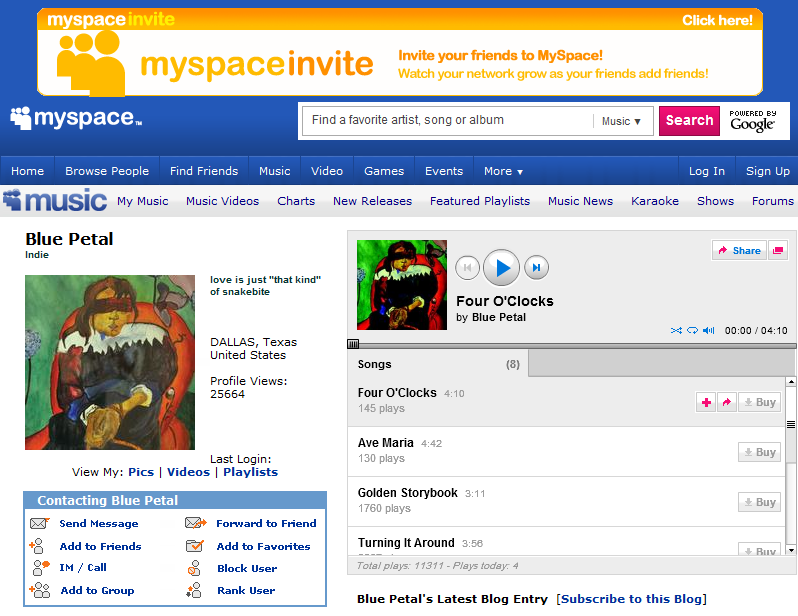The width and height of the screenshot is (798, 616).
Task: Click the Add to Group icon
Action: pyautogui.click(x=40, y=590)
